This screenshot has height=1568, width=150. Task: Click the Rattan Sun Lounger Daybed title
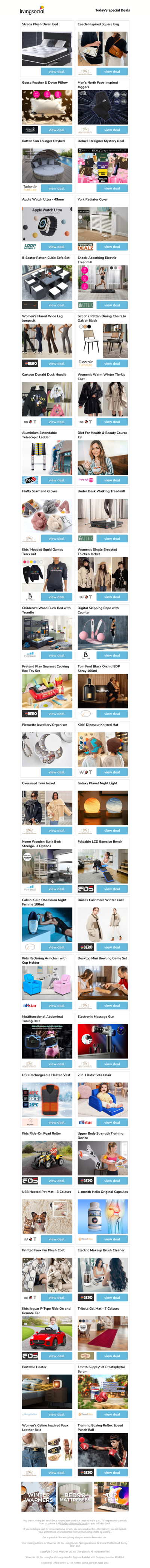point(43,140)
